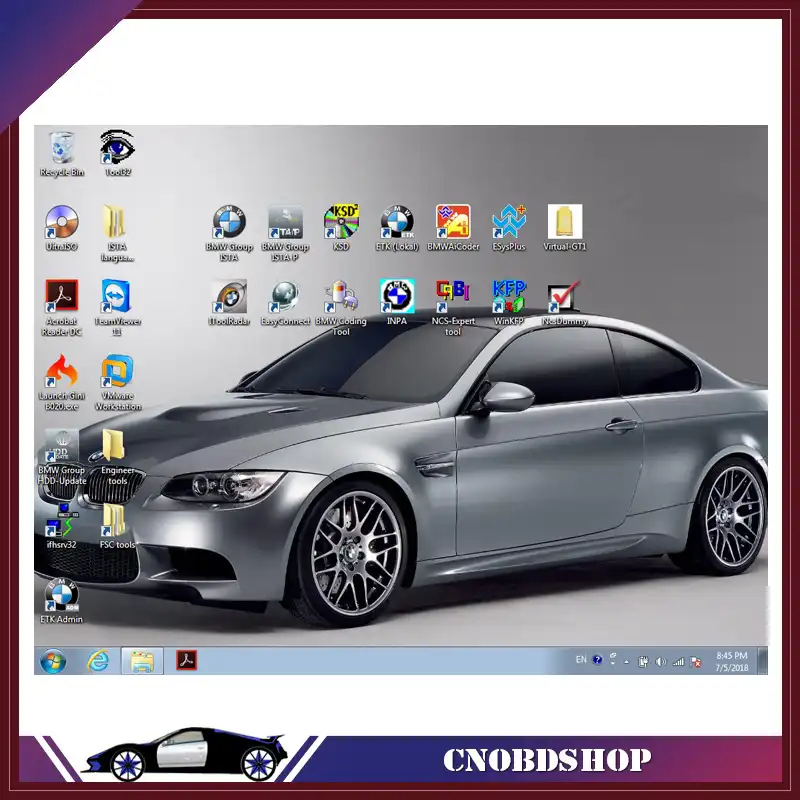Screen dimensions: 800x800
Task: Open the IToolRadar icon
Action: pos(229,303)
